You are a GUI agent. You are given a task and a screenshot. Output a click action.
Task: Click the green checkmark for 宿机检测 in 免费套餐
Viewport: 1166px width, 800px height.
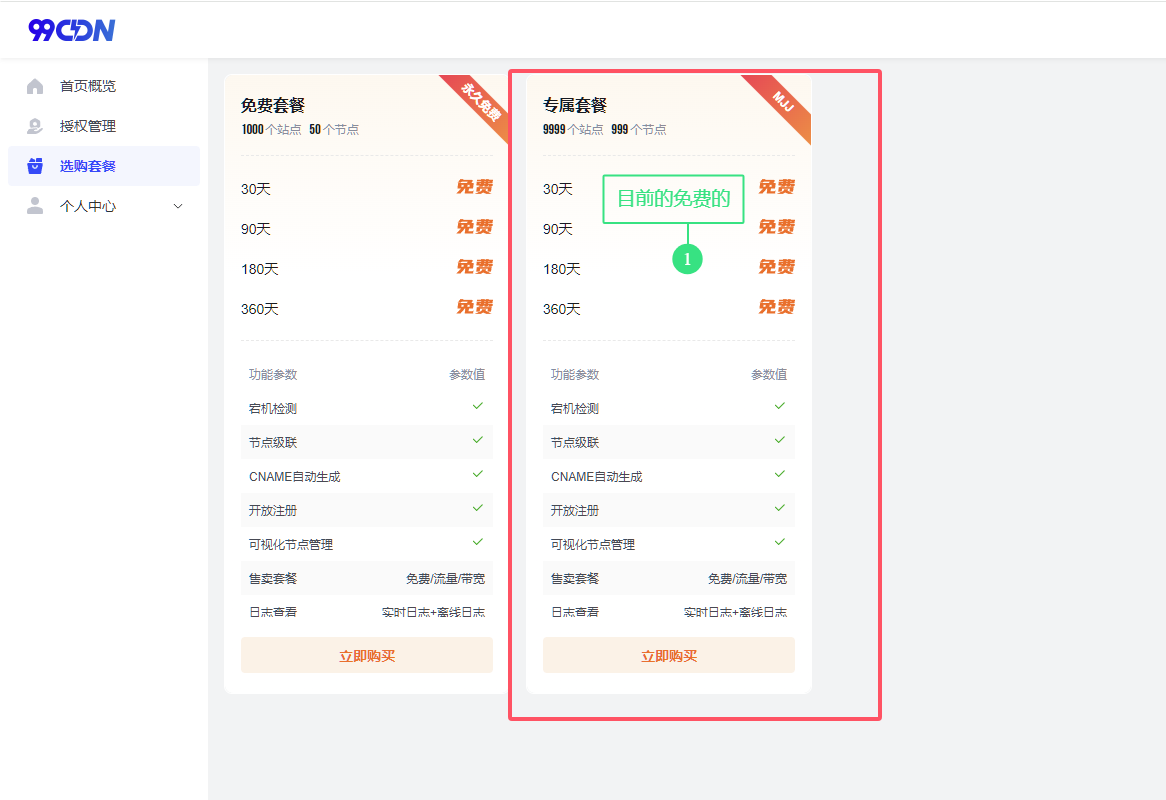pos(477,408)
